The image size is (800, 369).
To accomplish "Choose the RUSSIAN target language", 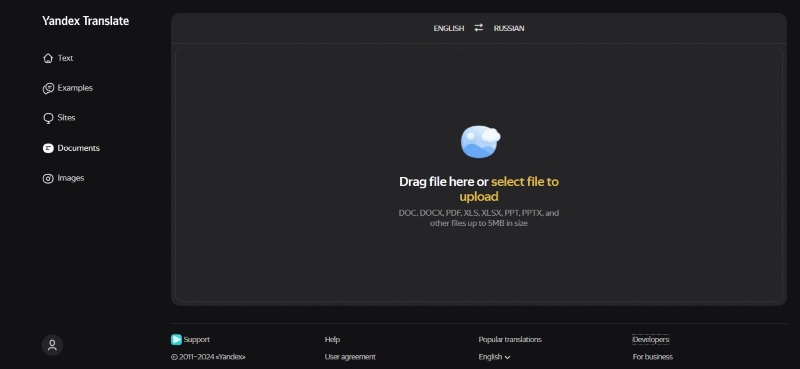I will click(509, 28).
